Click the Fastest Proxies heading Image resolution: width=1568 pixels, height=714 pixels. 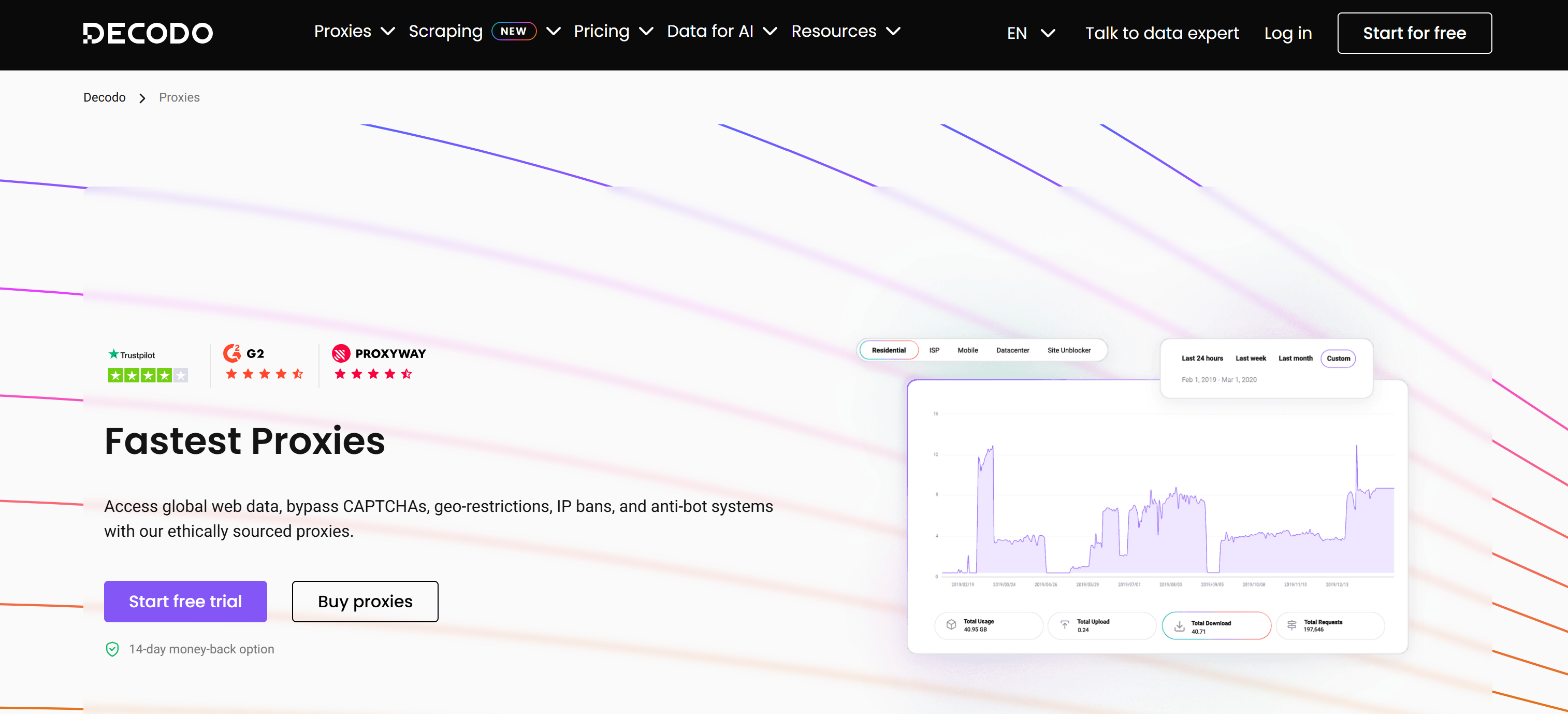(245, 441)
